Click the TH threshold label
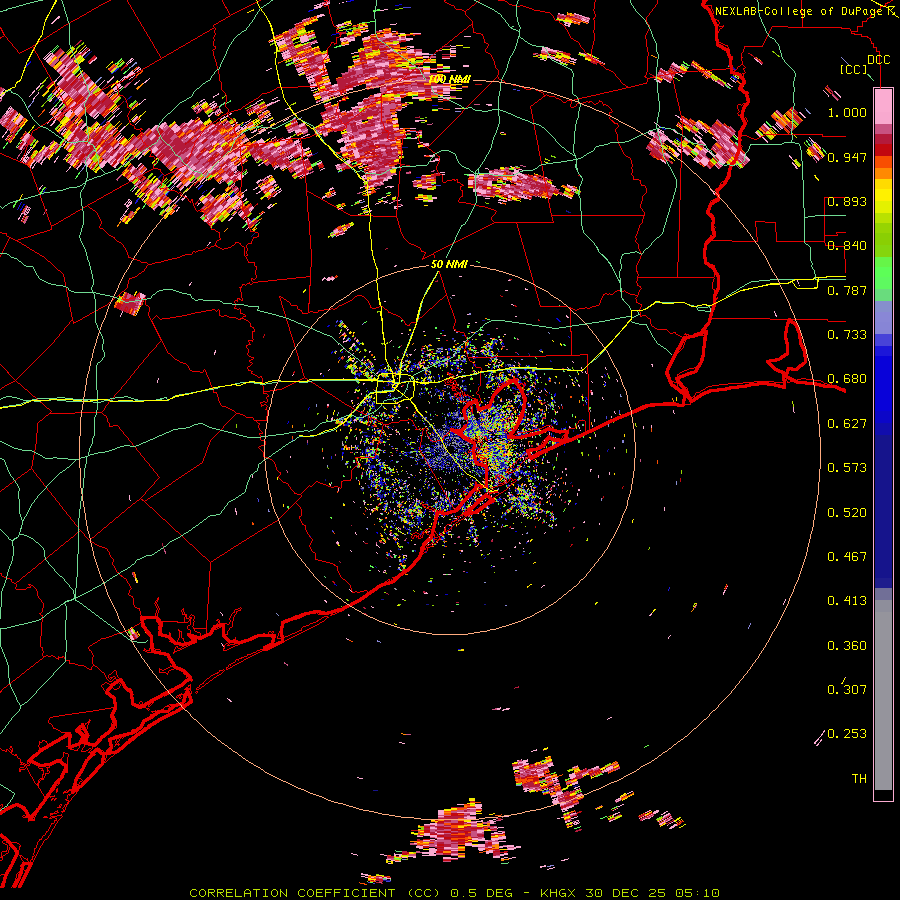This screenshot has width=900, height=900. (859, 779)
